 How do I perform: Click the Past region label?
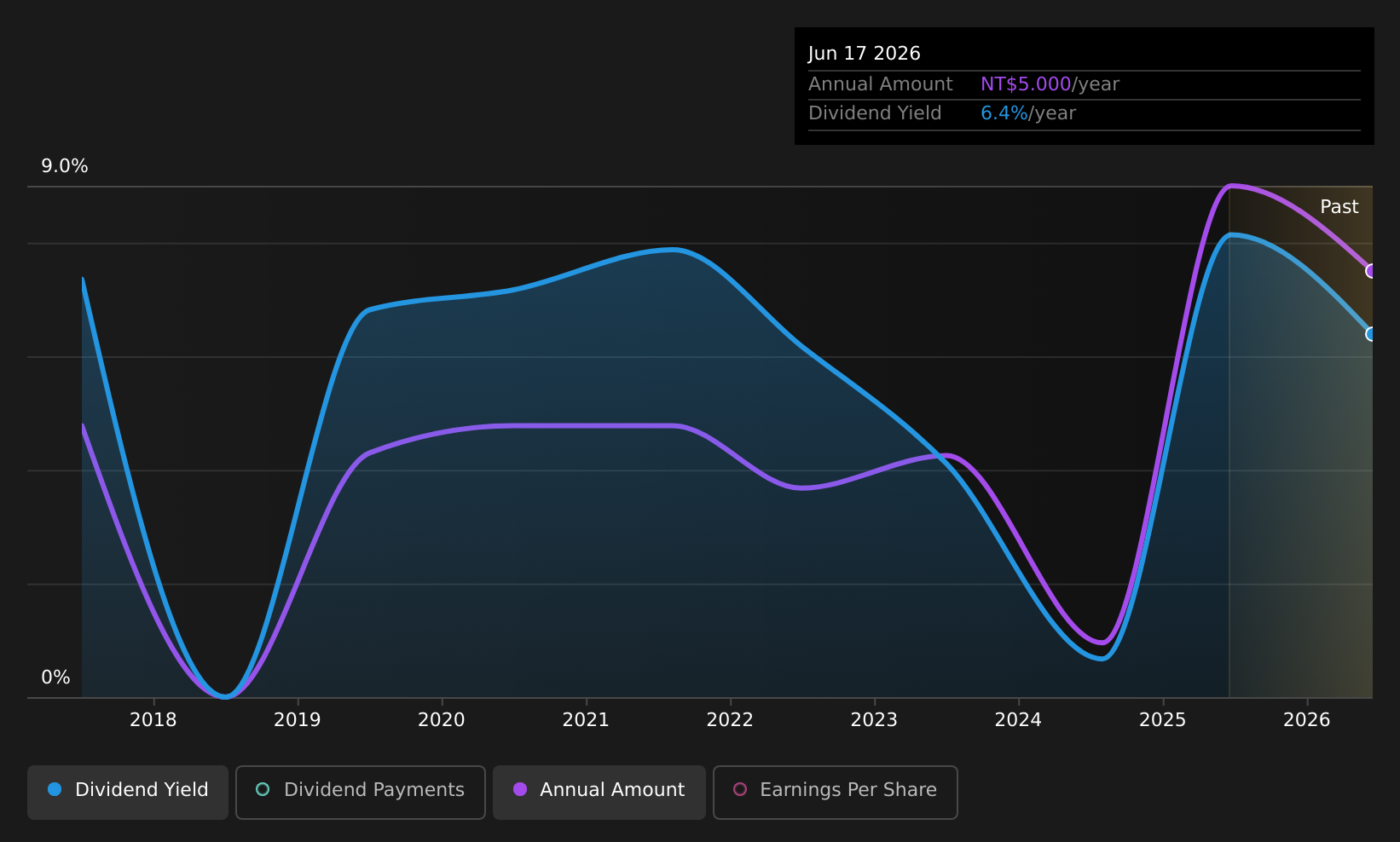1339,207
